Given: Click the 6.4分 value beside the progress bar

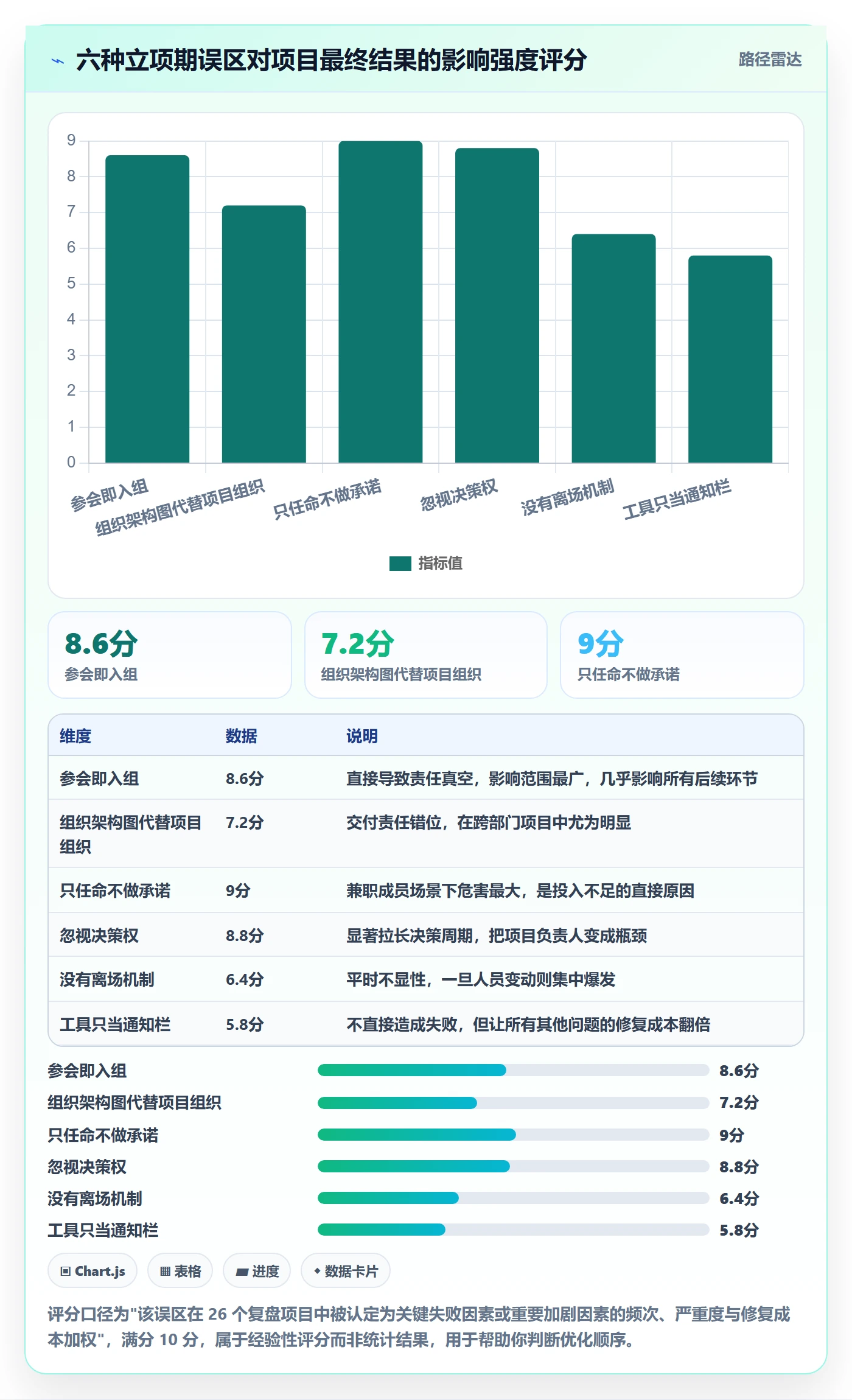Looking at the screenshot, I should [x=739, y=1199].
